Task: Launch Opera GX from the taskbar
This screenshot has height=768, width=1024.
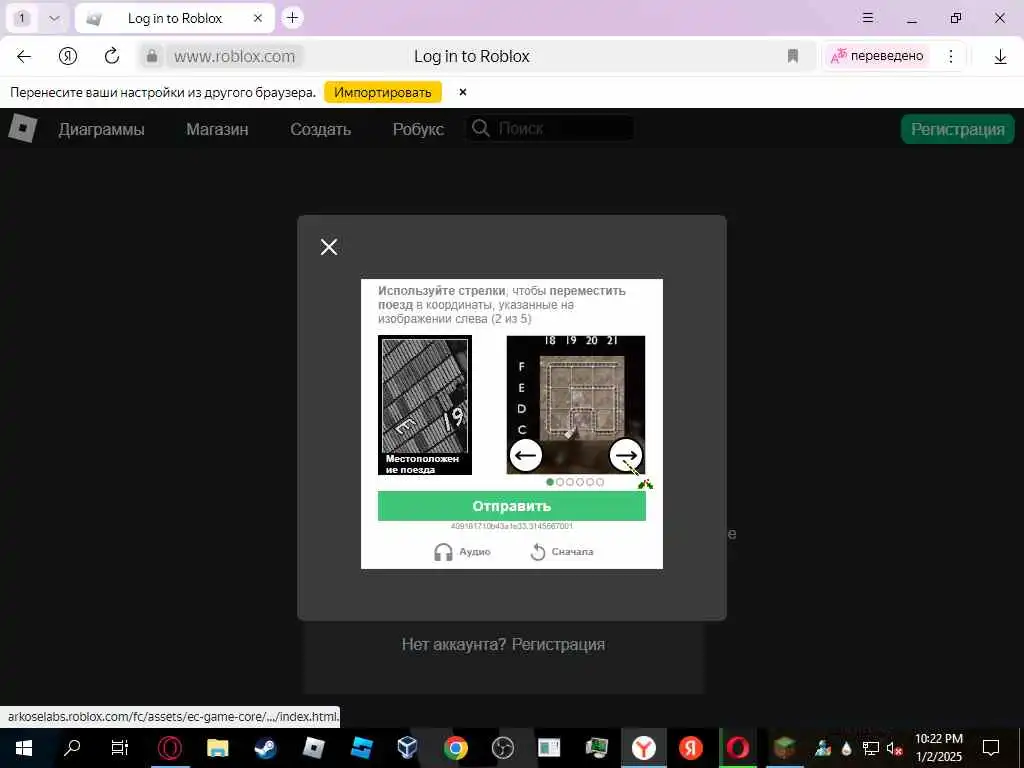Action: tap(169, 748)
